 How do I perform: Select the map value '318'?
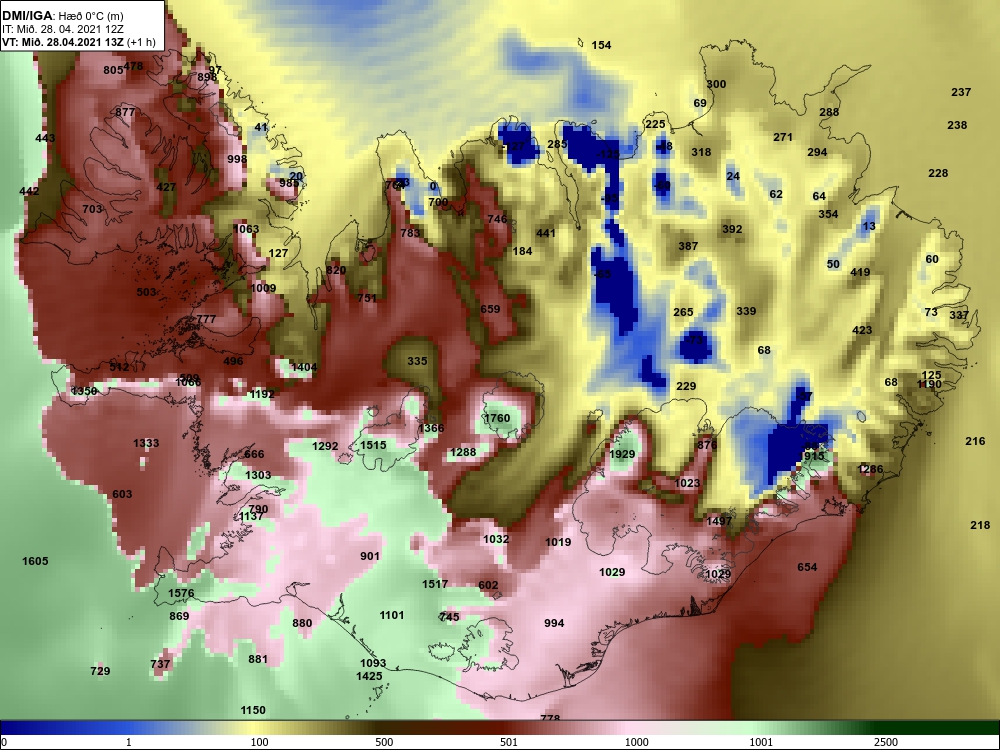(x=701, y=152)
